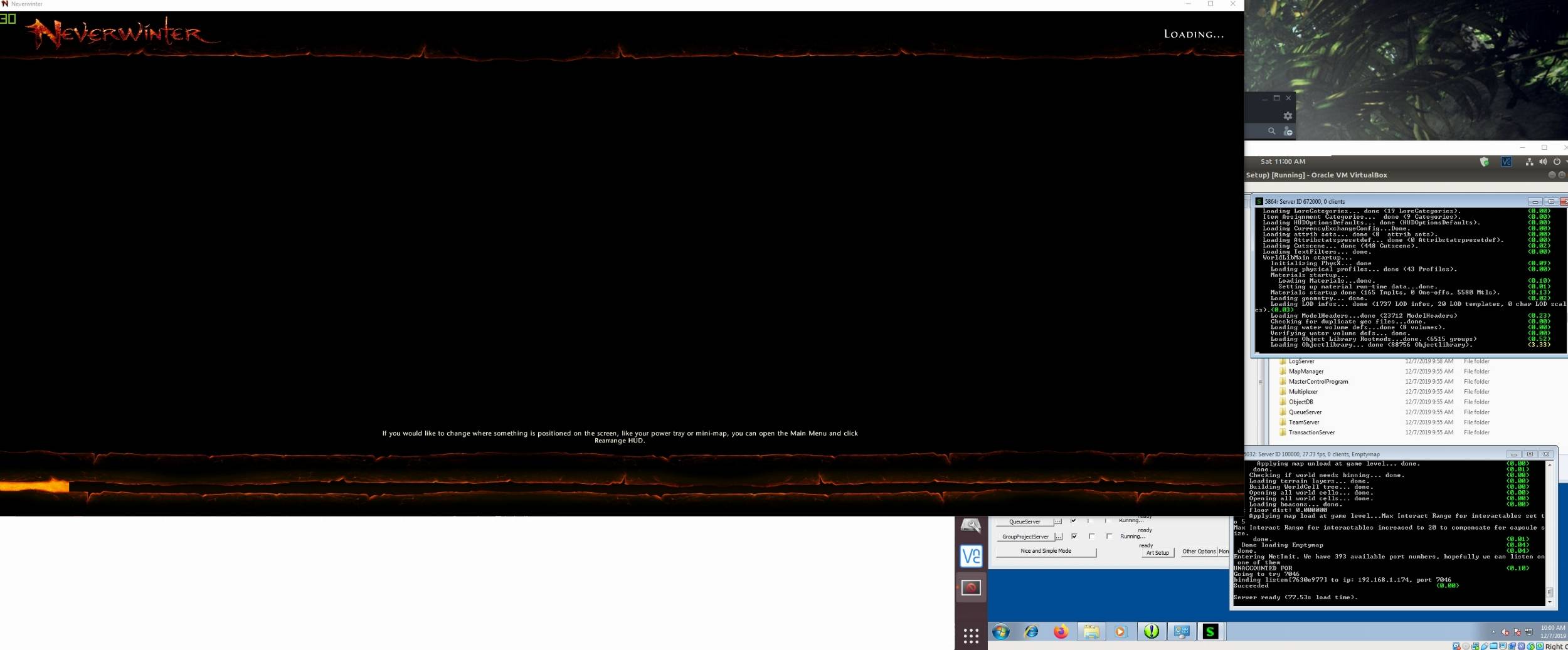Image resolution: width=1568 pixels, height=650 pixels.
Task: Click the settings gear icon in dark panel
Action: tap(1288, 116)
